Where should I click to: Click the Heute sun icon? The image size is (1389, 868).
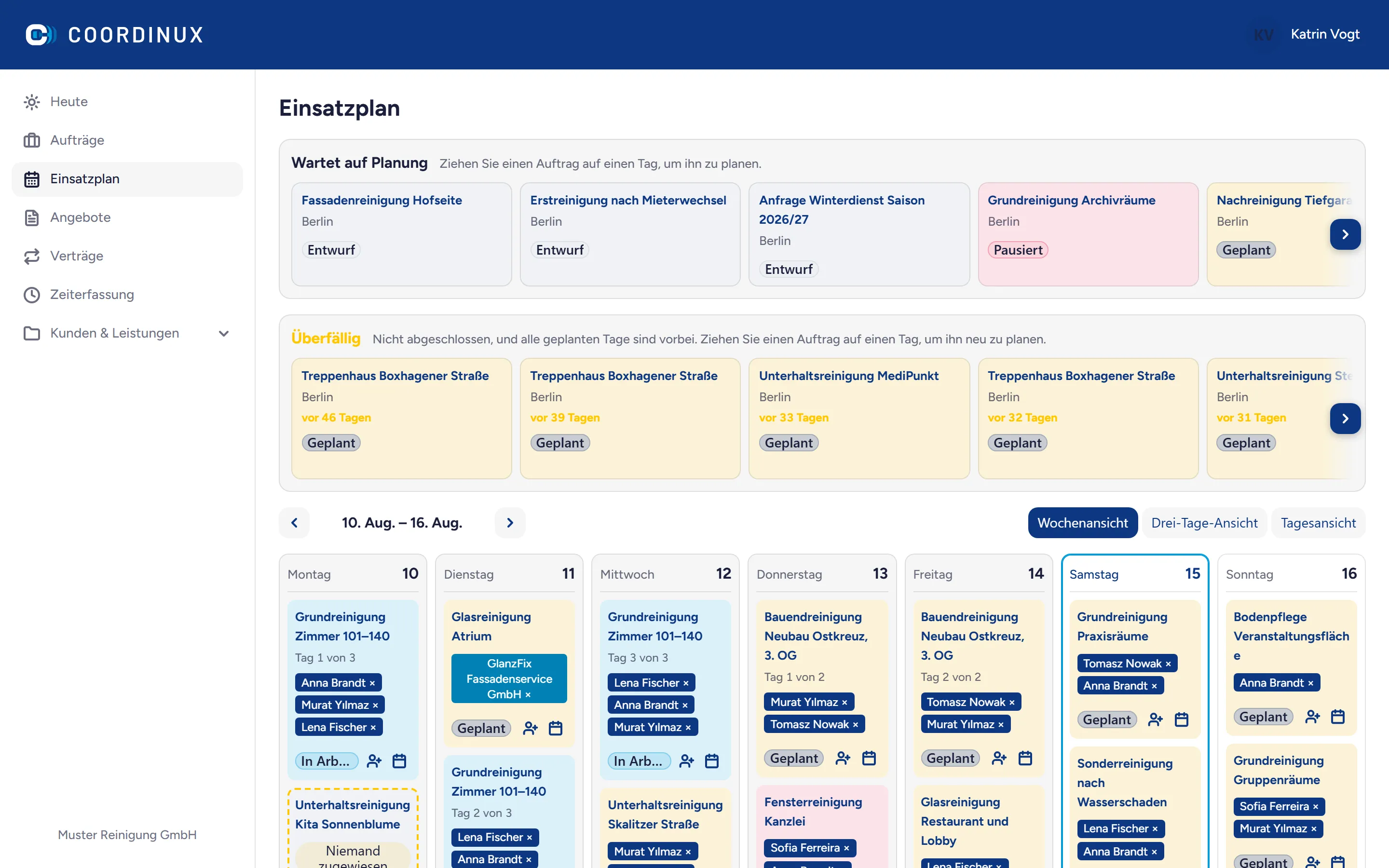(31, 102)
